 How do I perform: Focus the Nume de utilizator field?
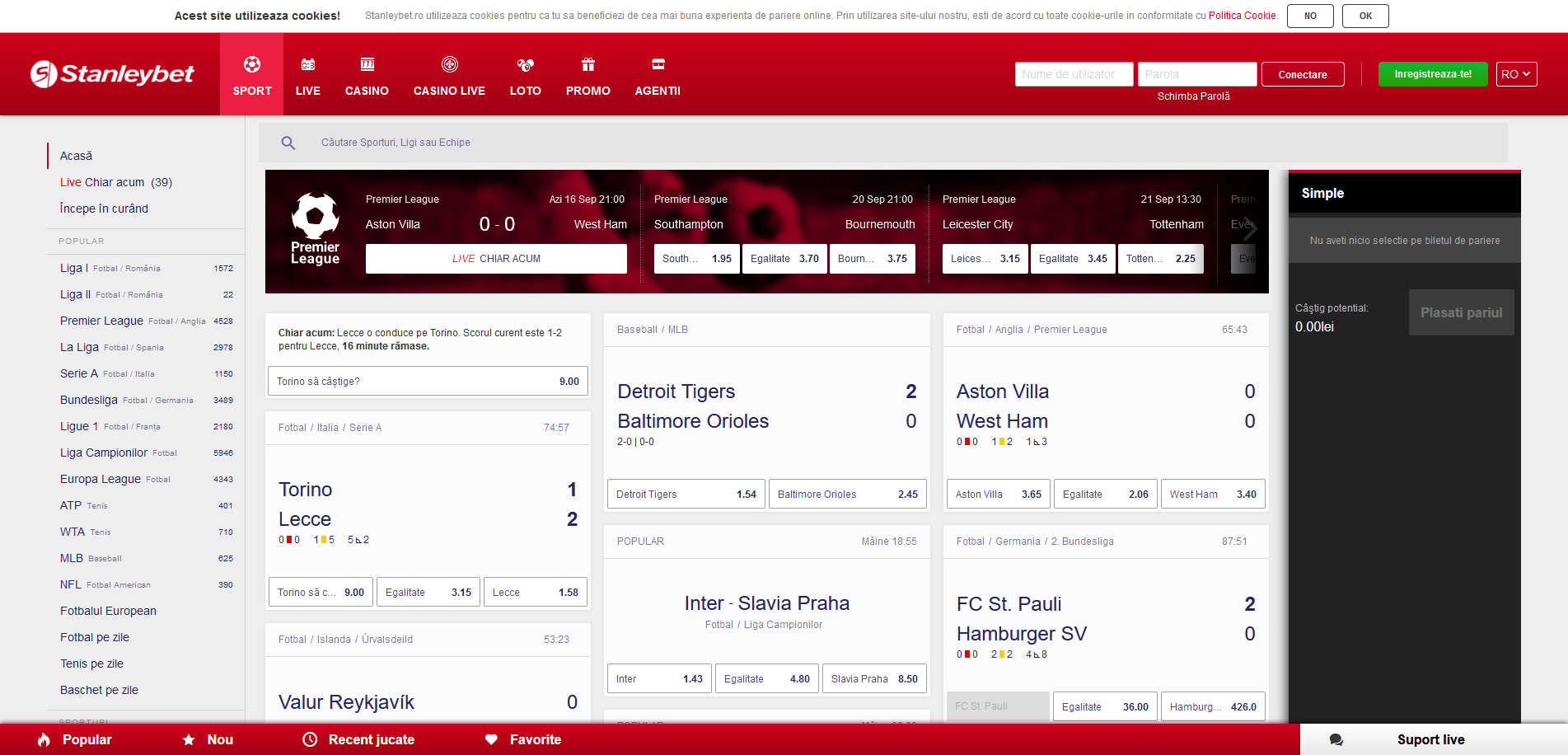point(1074,74)
